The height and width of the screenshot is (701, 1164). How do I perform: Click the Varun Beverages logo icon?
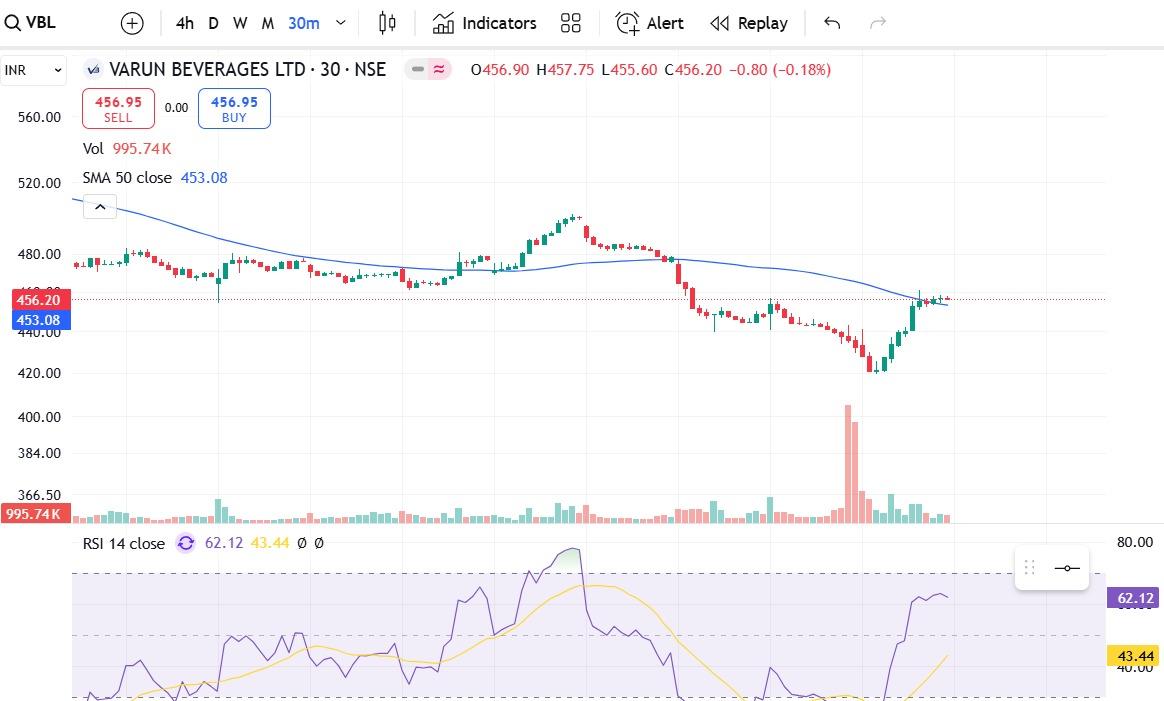click(x=94, y=70)
